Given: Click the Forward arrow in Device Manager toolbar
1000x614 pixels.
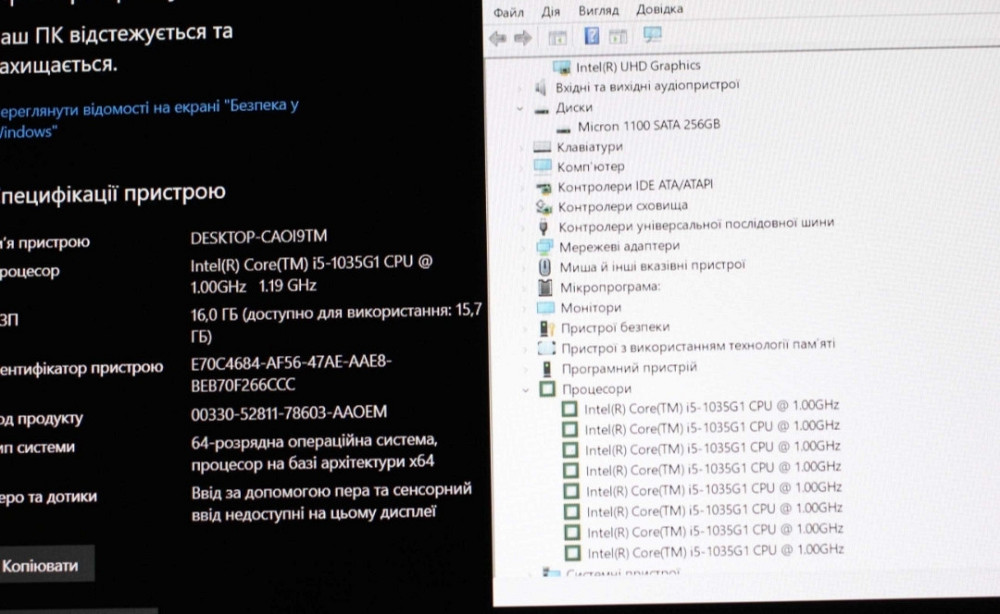Looking at the screenshot, I should 522,39.
